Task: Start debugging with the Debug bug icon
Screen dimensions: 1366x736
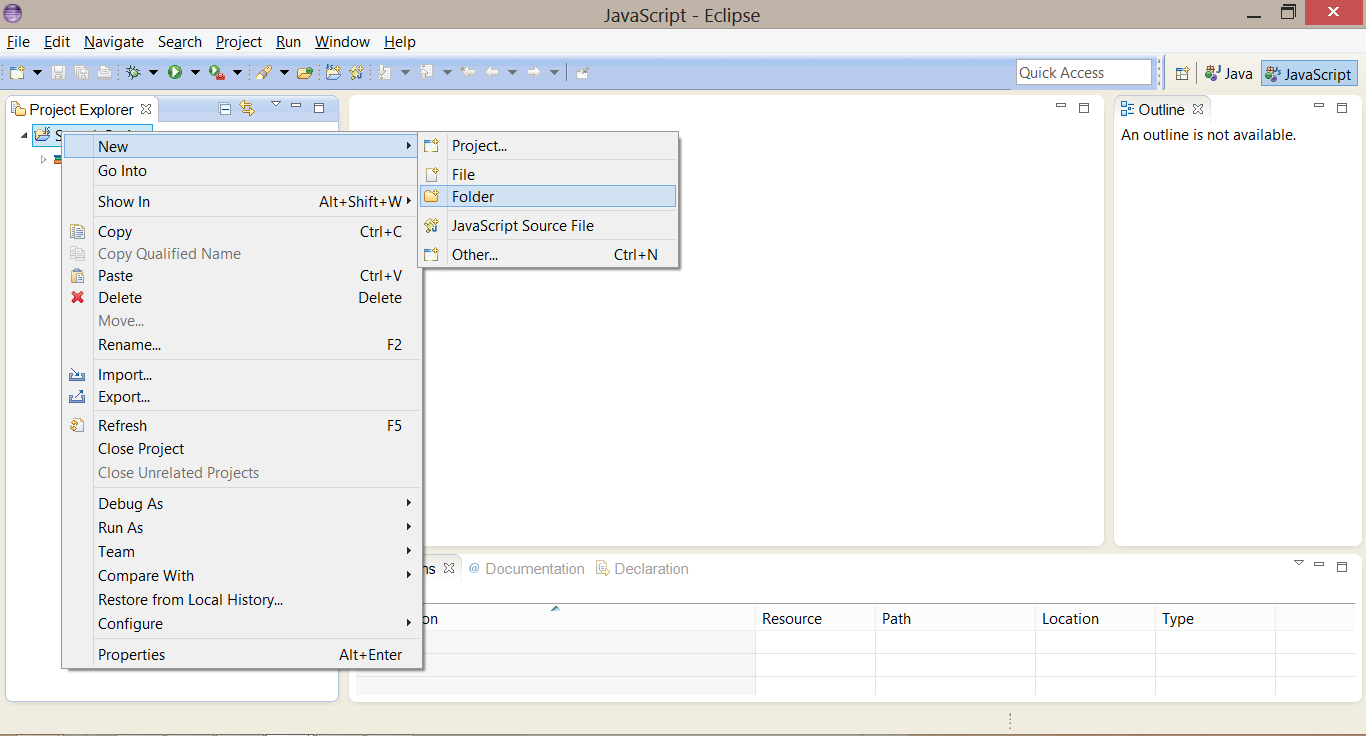Action: 134,72
